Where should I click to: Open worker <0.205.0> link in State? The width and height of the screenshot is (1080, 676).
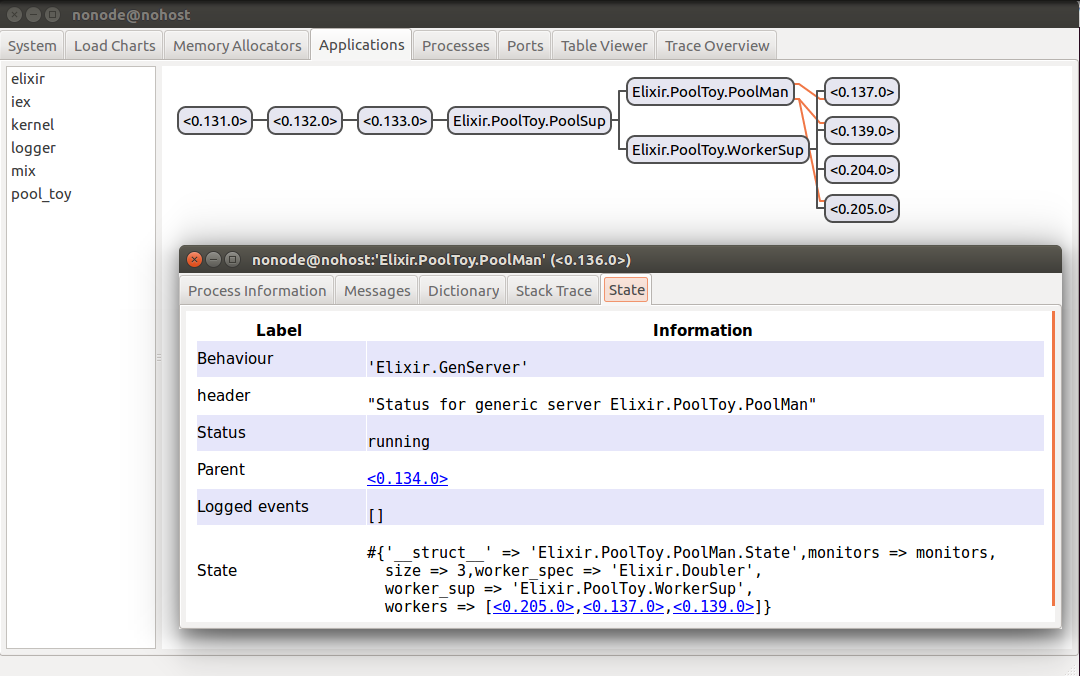(533, 607)
